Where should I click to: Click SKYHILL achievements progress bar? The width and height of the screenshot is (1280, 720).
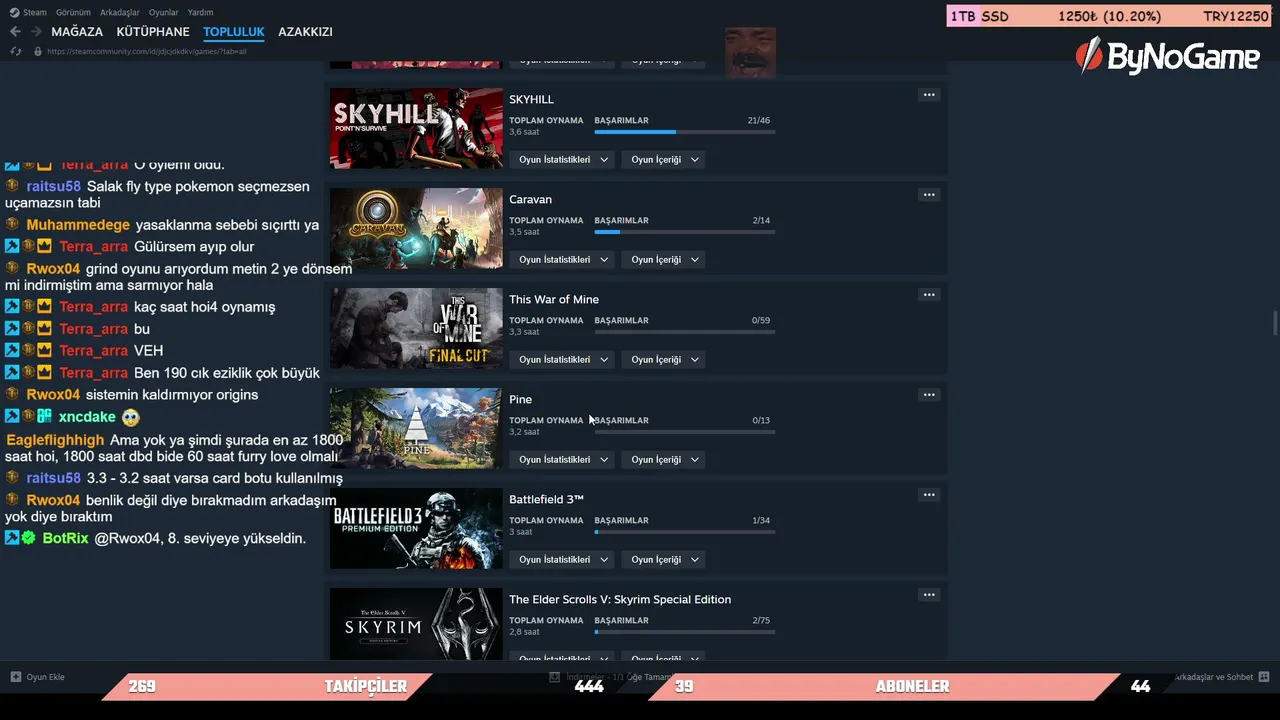(x=685, y=132)
